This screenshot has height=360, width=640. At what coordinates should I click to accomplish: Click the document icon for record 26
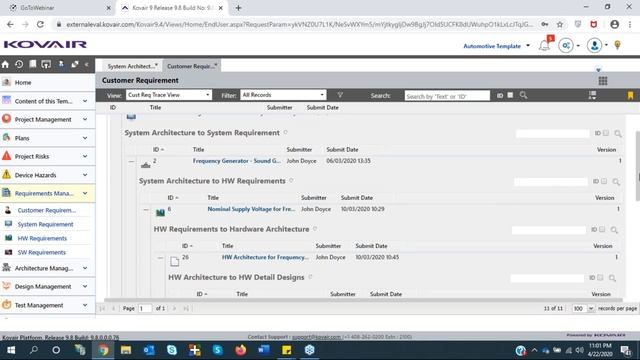pyautogui.click(x=175, y=261)
